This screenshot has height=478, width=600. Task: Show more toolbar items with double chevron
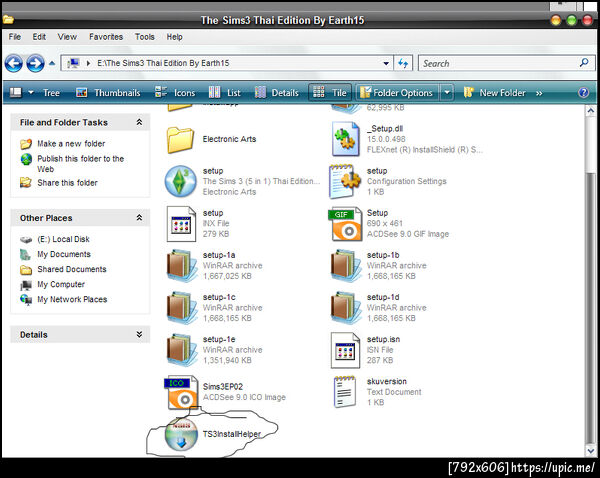539,93
